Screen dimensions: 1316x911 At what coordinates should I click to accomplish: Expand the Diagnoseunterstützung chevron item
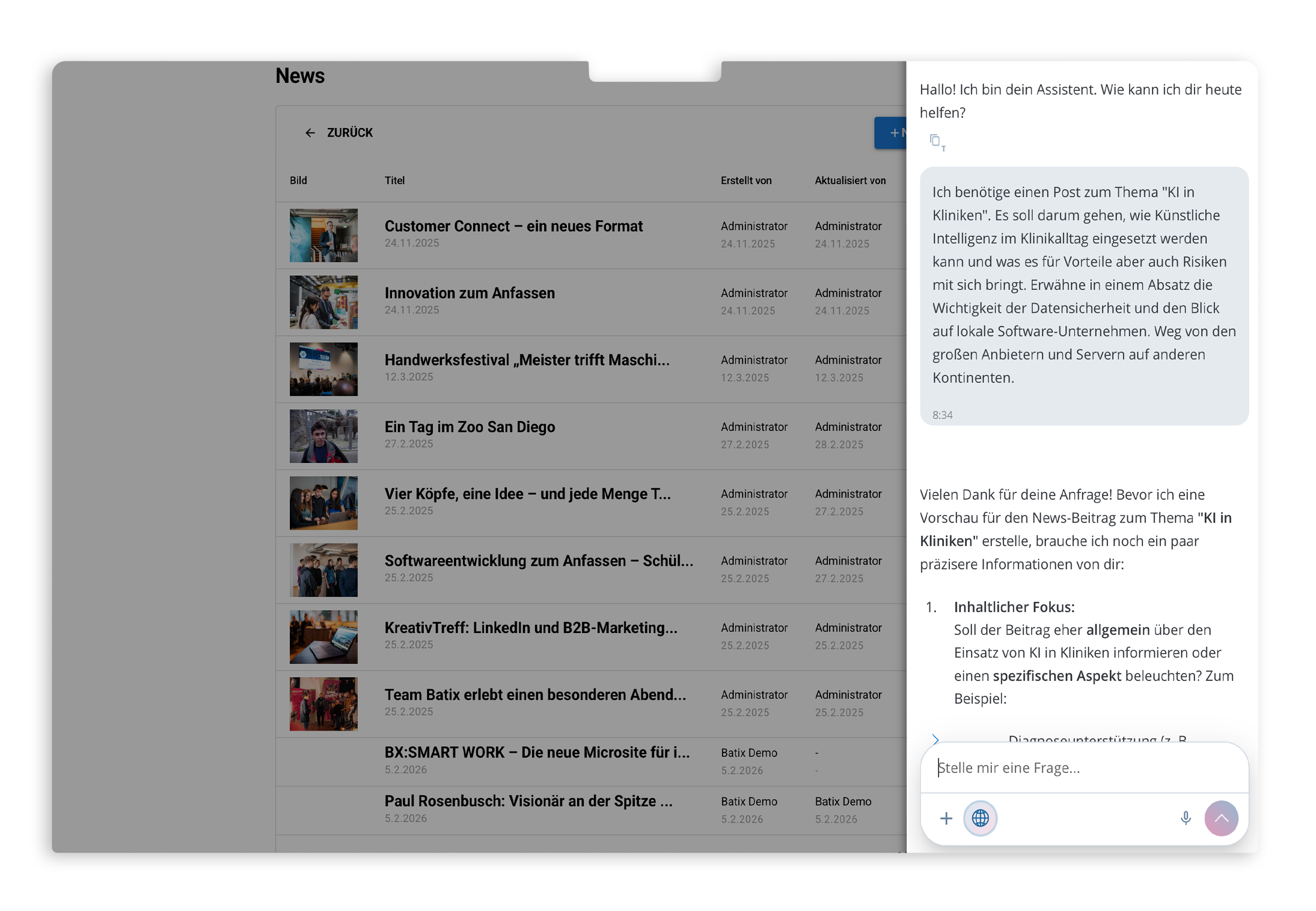[935, 738]
